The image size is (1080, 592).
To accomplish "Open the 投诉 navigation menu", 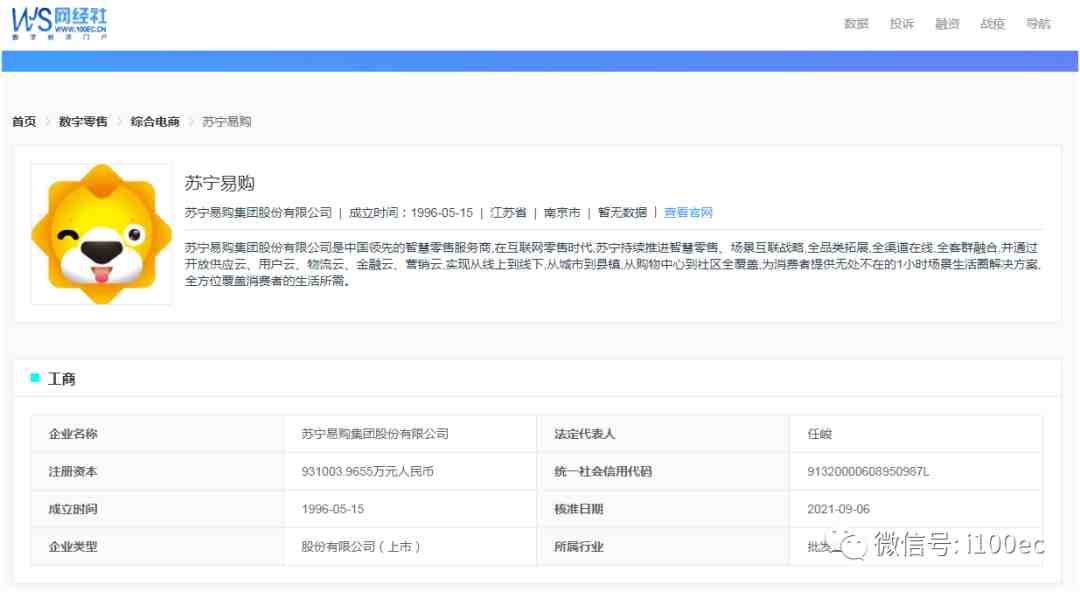I will click(x=902, y=24).
